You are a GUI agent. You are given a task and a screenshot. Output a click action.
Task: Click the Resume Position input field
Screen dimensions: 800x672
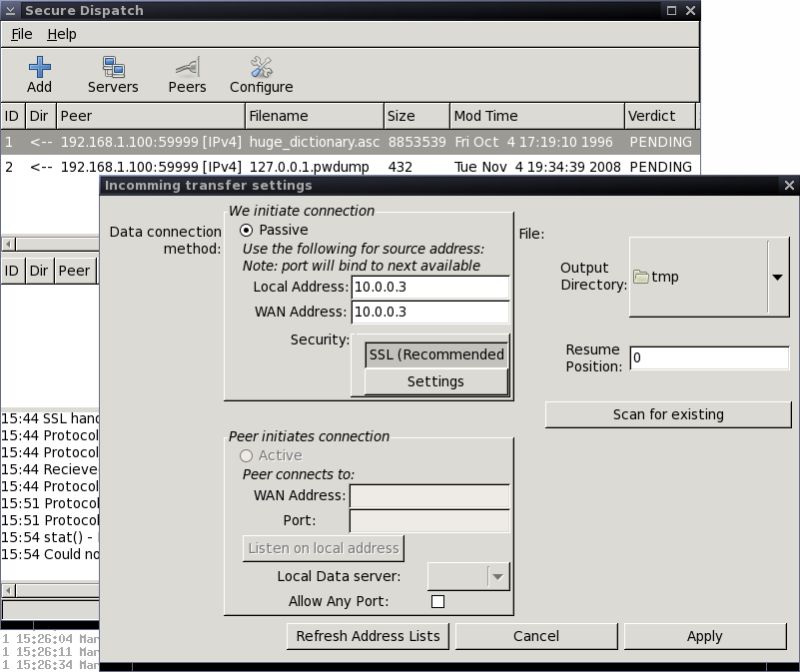coord(709,358)
